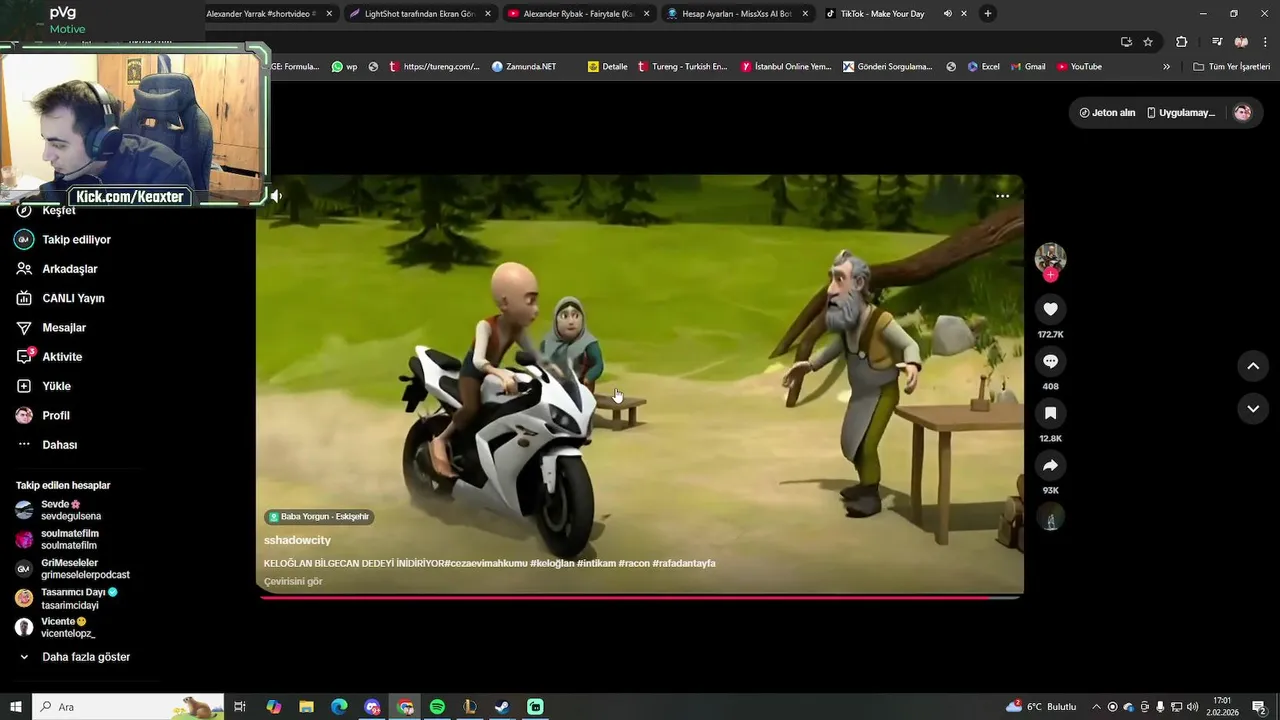Image resolution: width=1280 pixels, height=720 pixels.
Task: Open a new browser tab
Action: point(988,14)
